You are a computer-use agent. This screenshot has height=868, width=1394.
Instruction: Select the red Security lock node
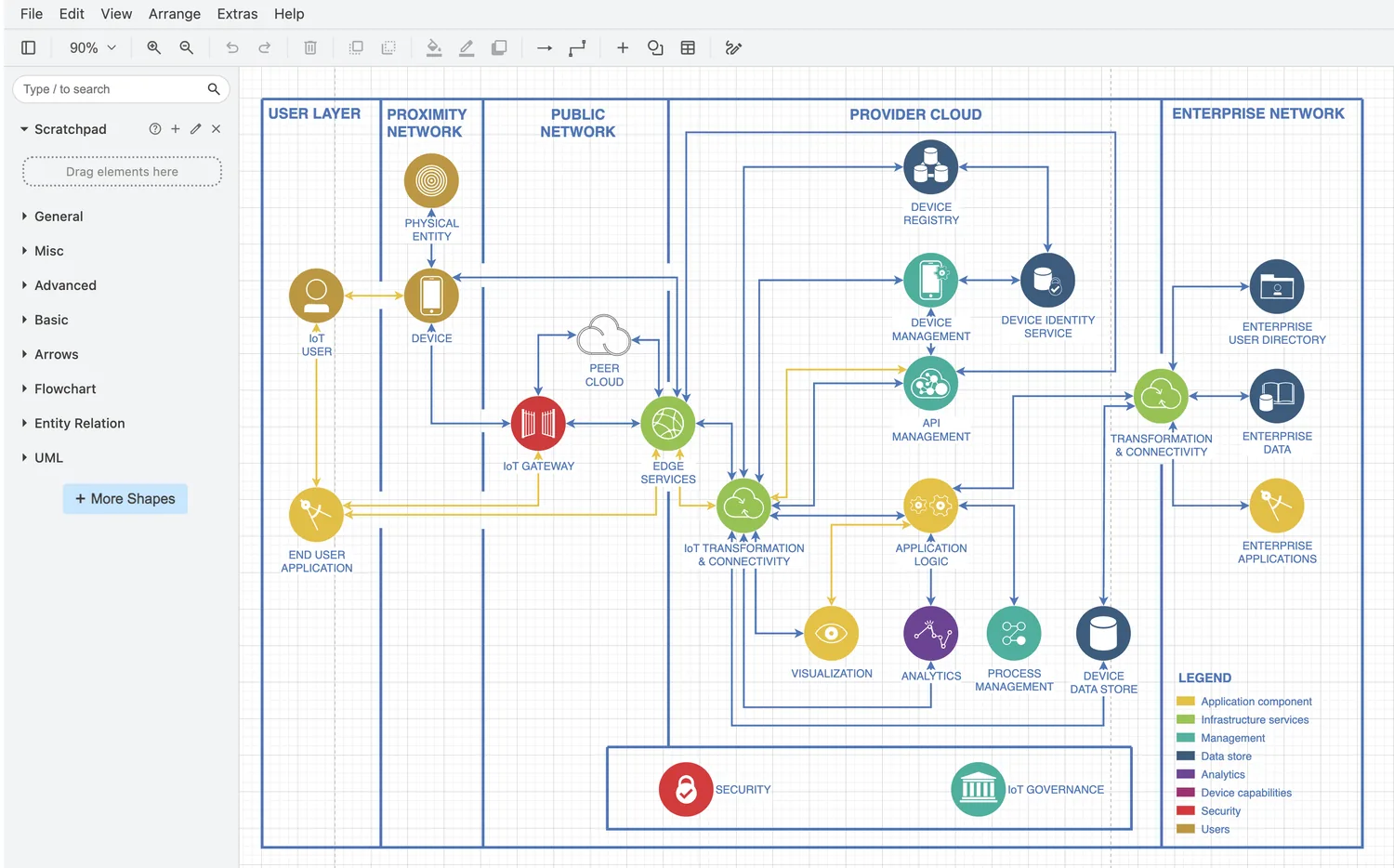click(x=686, y=789)
